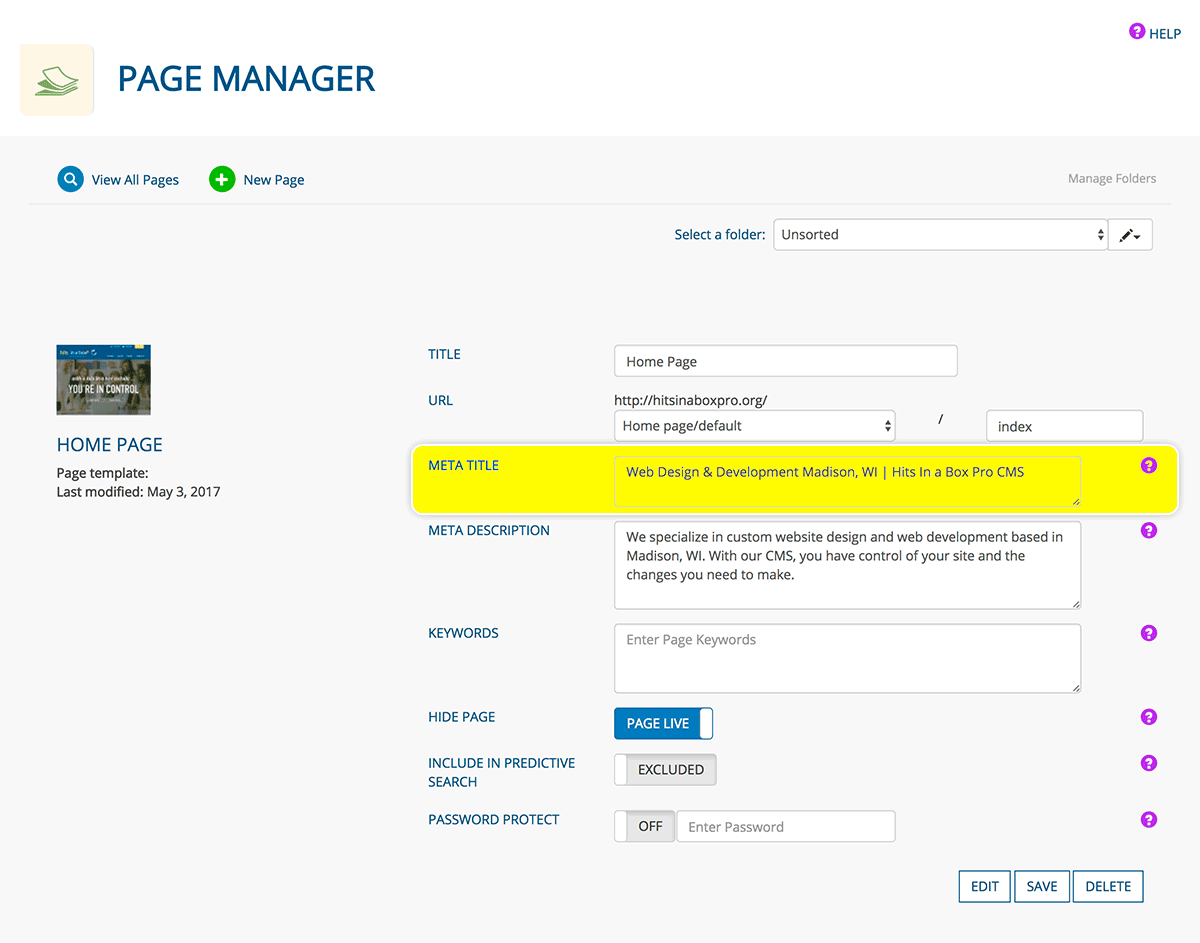The height and width of the screenshot is (943, 1200).
Task: Toggle the EXCLUDED predictive search switch
Action: click(x=665, y=770)
